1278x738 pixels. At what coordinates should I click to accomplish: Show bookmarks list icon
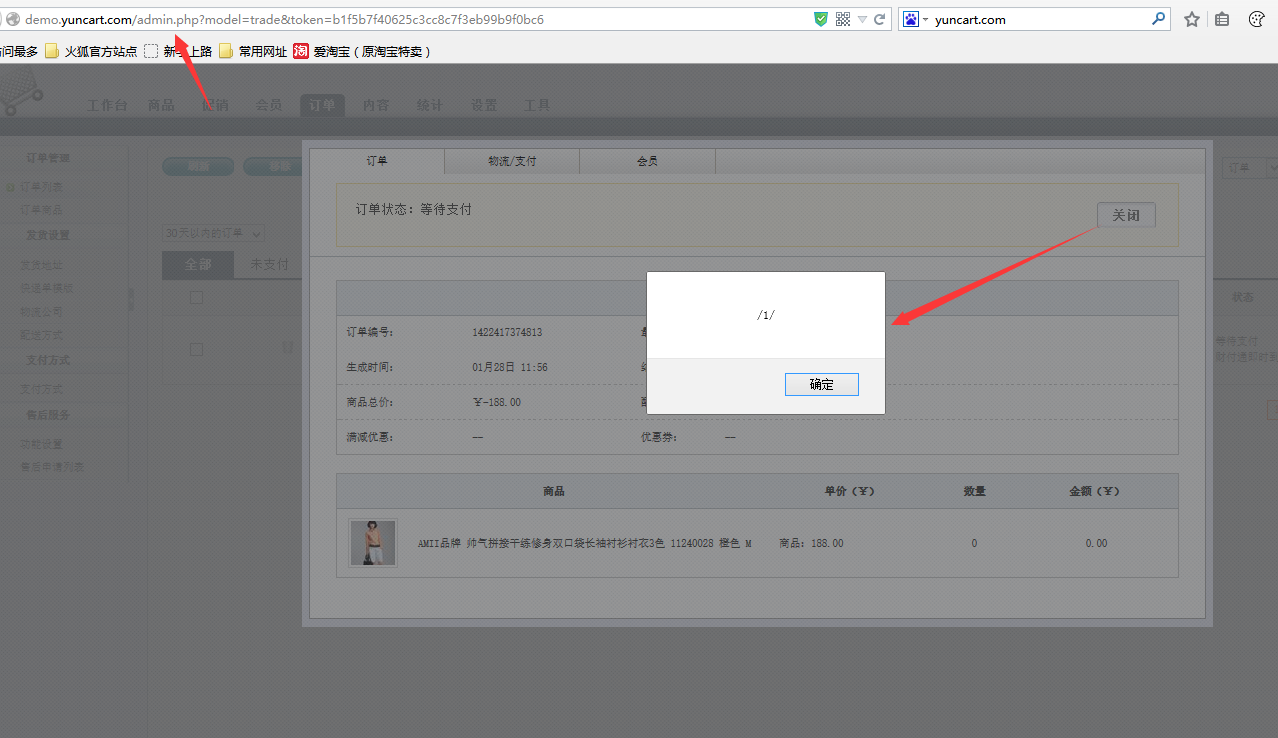tap(1222, 19)
